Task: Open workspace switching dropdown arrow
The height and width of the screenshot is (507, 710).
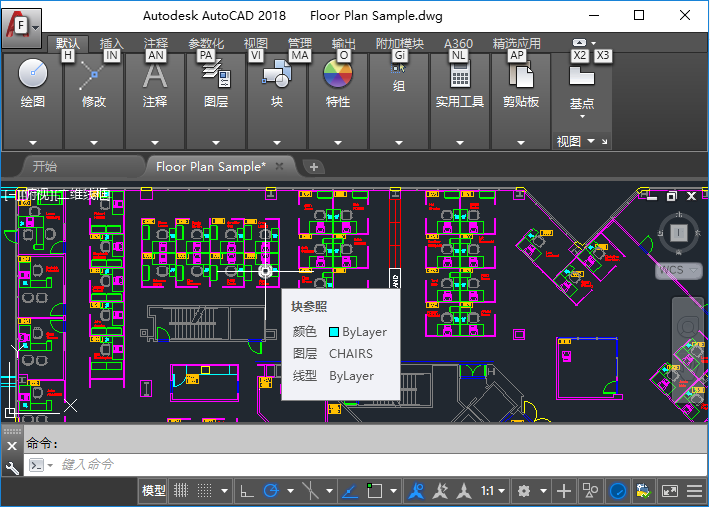Action: (x=543, y=491)
